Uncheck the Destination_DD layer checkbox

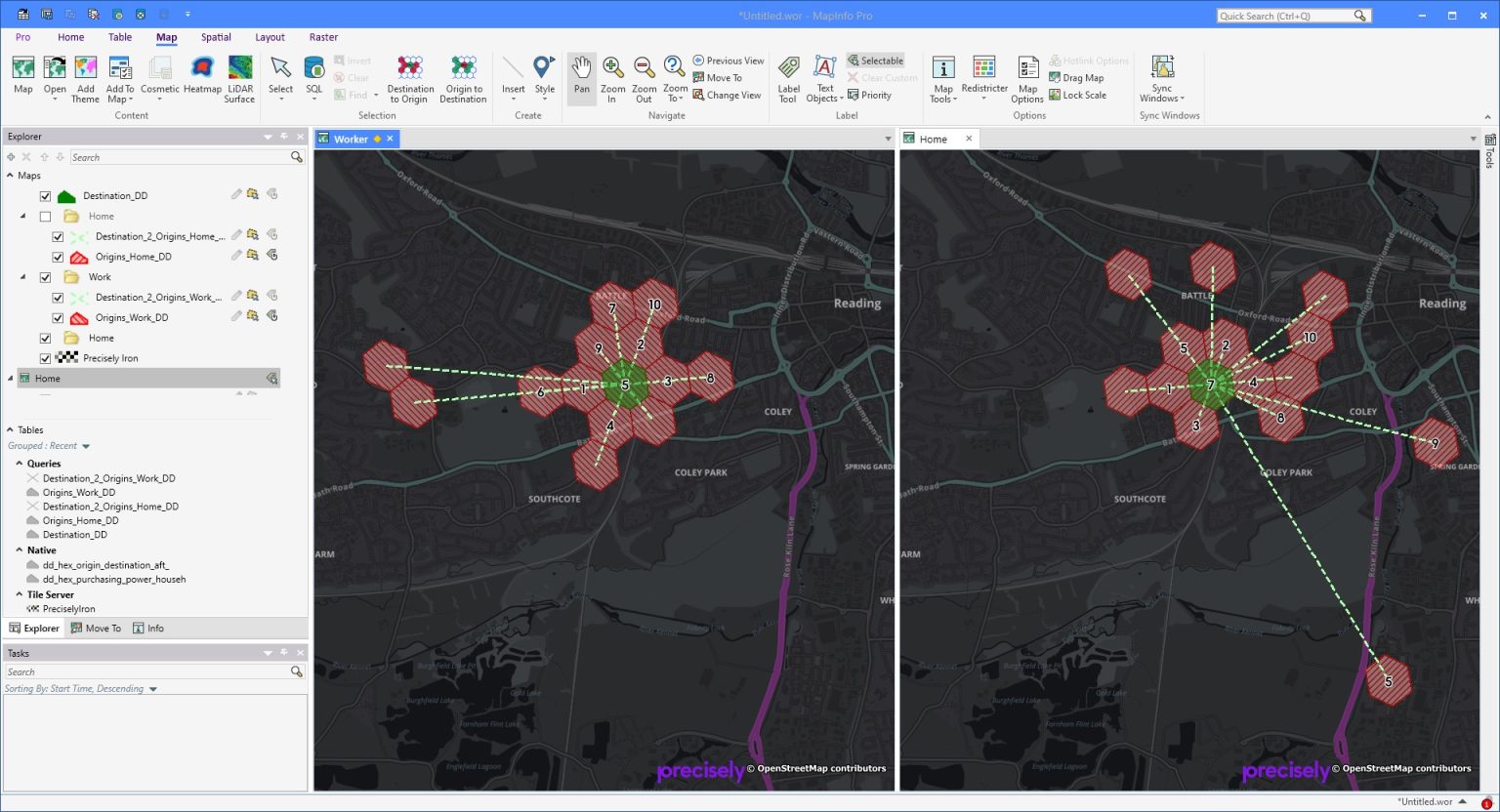(x=45, y=196)
